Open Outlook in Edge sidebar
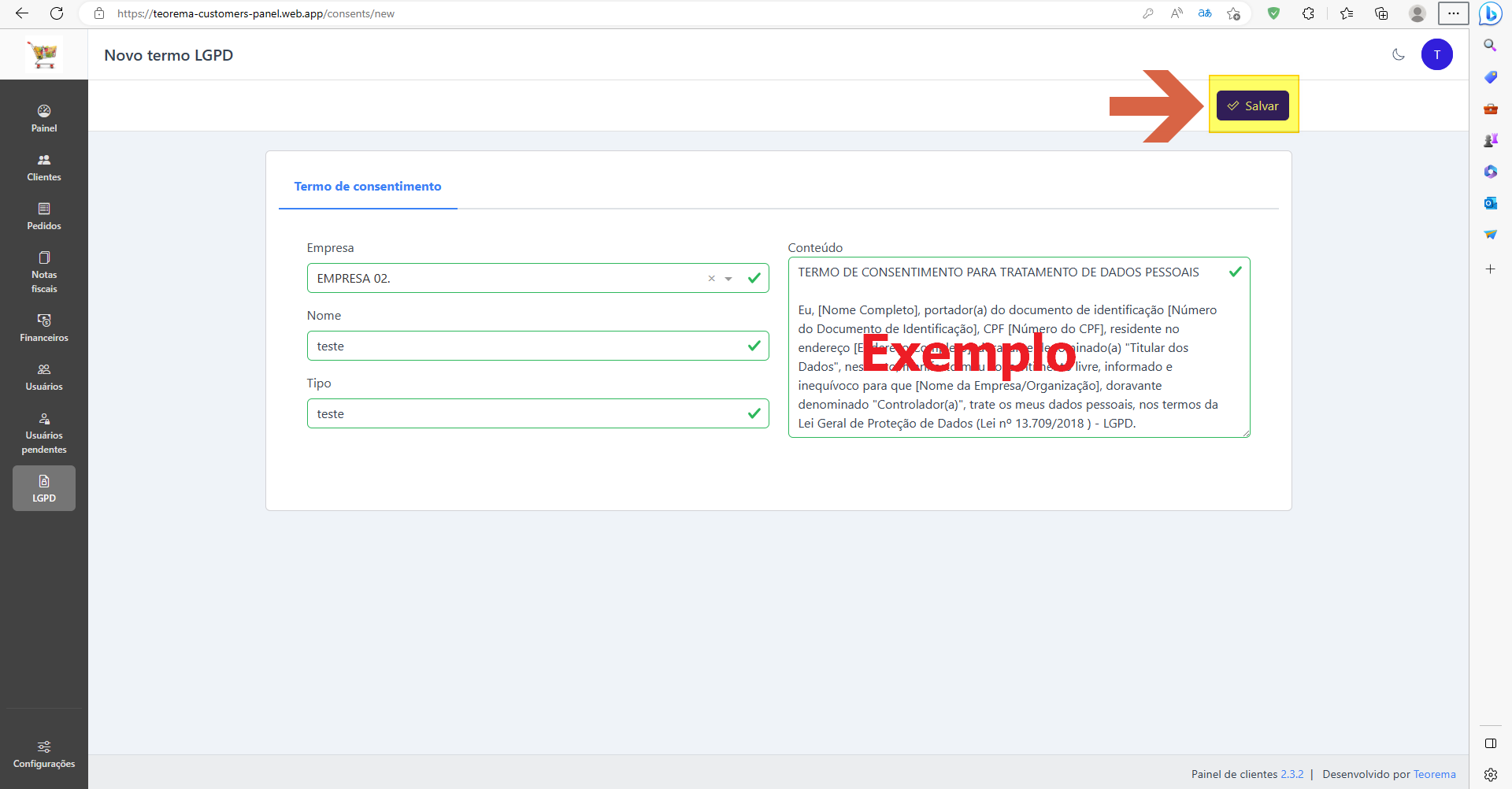Viewport: 1512px width, 789px height. pyautogui.click(x=1490, y=203)
